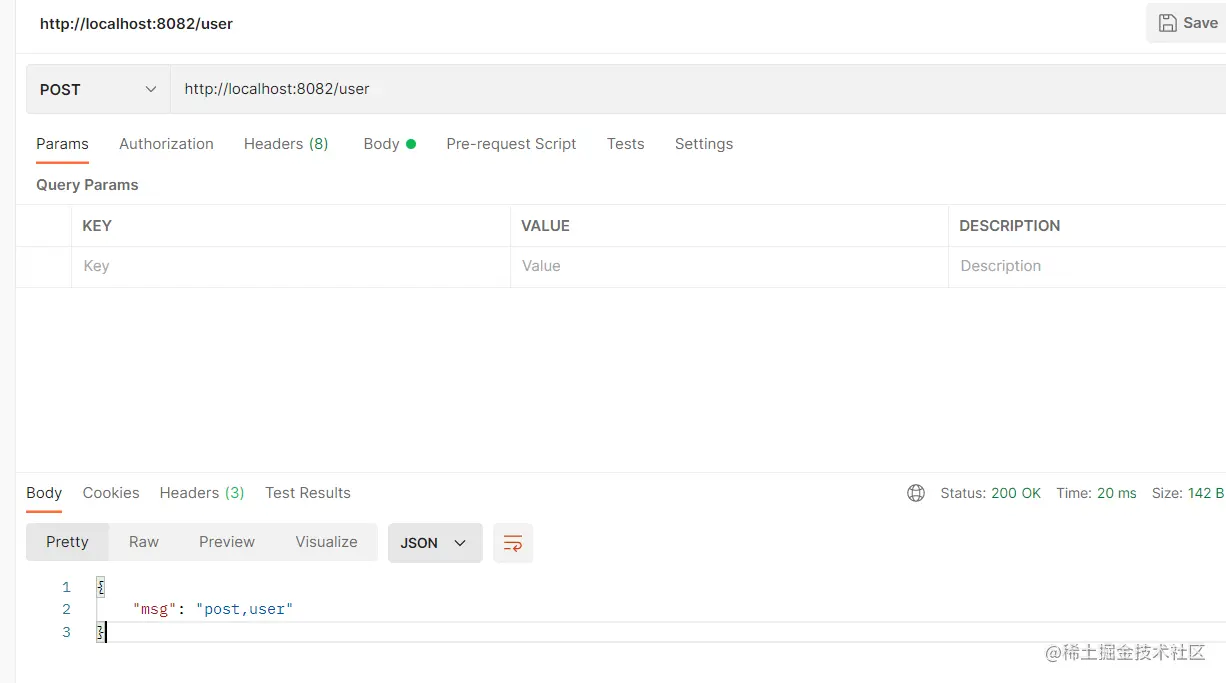1226x683 pixels.
Task: Select the Raw response view
Action: pyautogui.click(x=144, y=542)
